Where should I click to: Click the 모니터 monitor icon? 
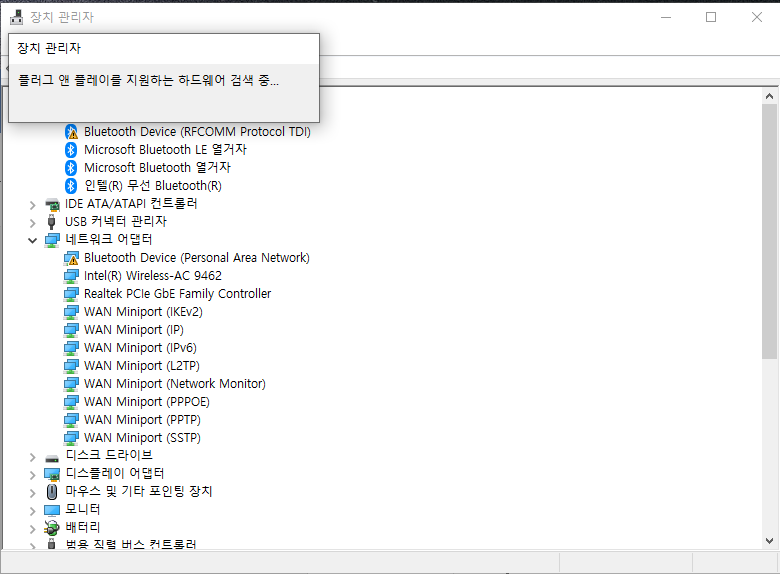(x=52, y=510)
